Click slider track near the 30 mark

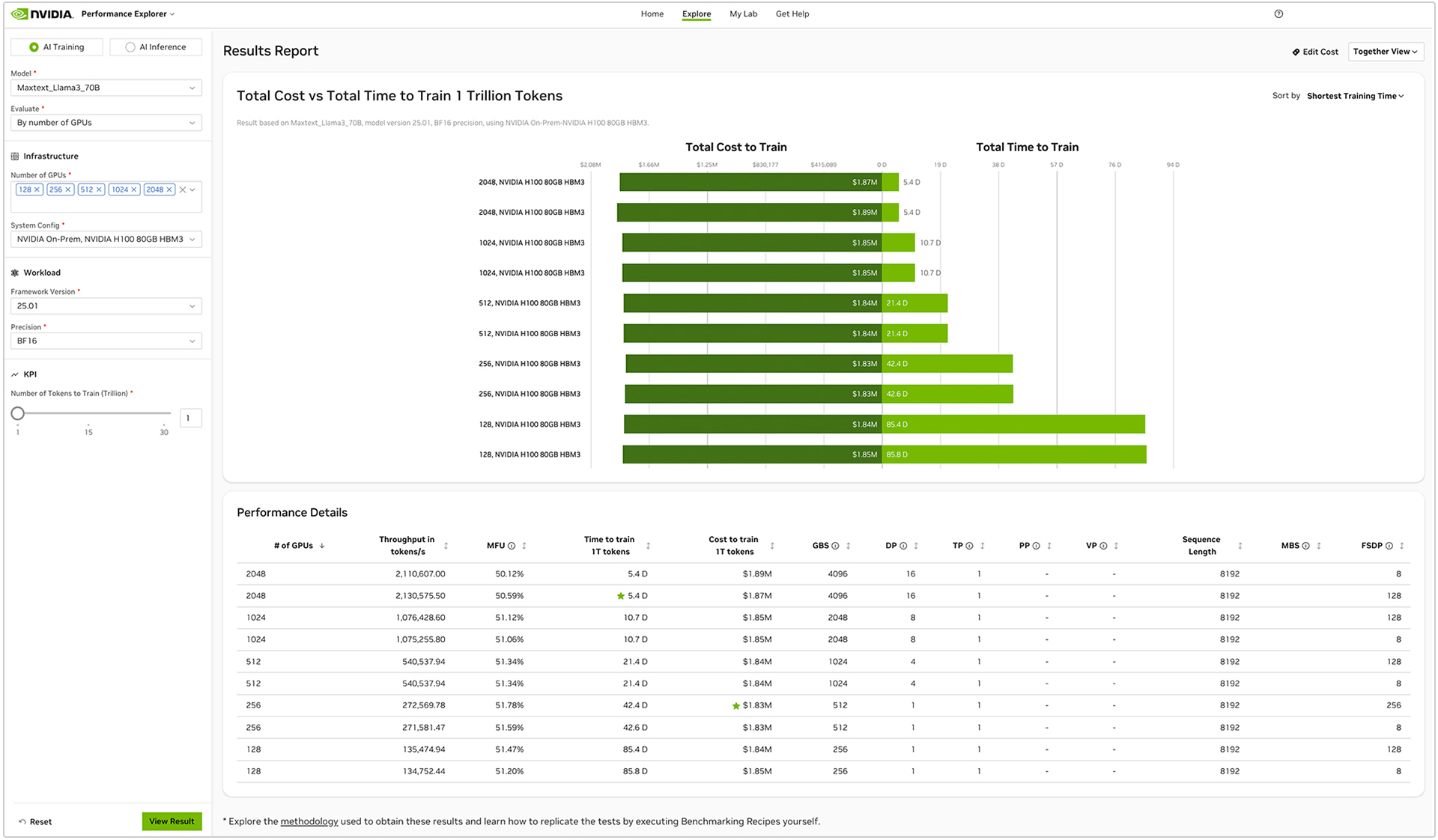click(x=164, y=413)
